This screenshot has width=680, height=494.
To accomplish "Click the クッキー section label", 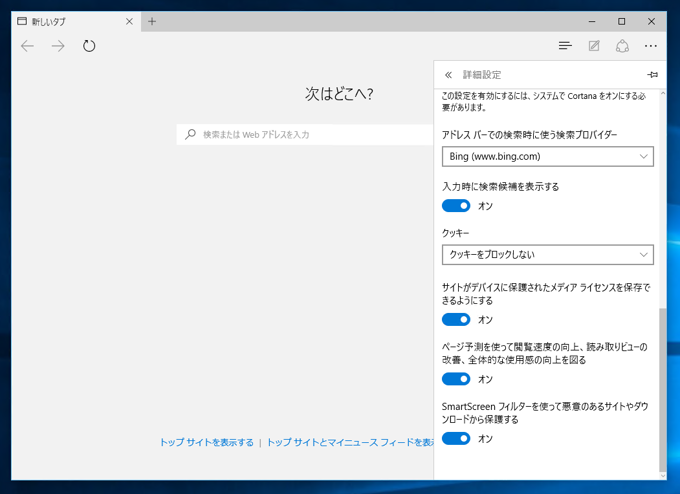I will click(455, 233).
